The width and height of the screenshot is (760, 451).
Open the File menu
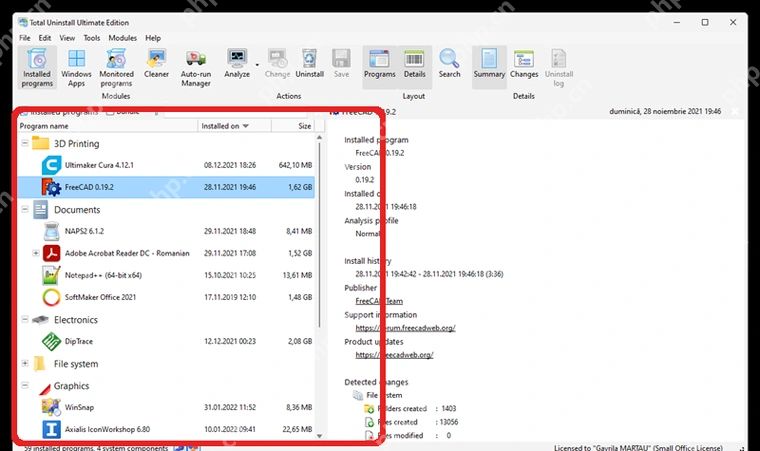[25, 38]
